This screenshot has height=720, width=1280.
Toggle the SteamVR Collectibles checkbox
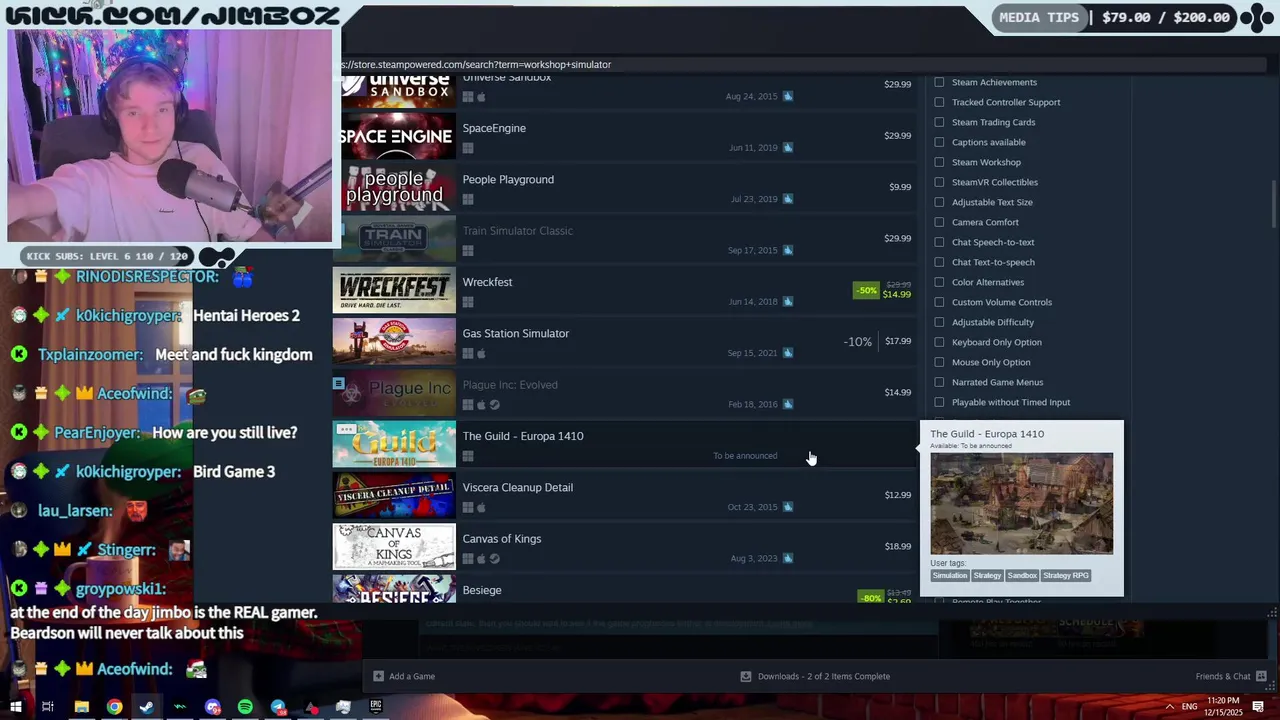tap(939, 182)
